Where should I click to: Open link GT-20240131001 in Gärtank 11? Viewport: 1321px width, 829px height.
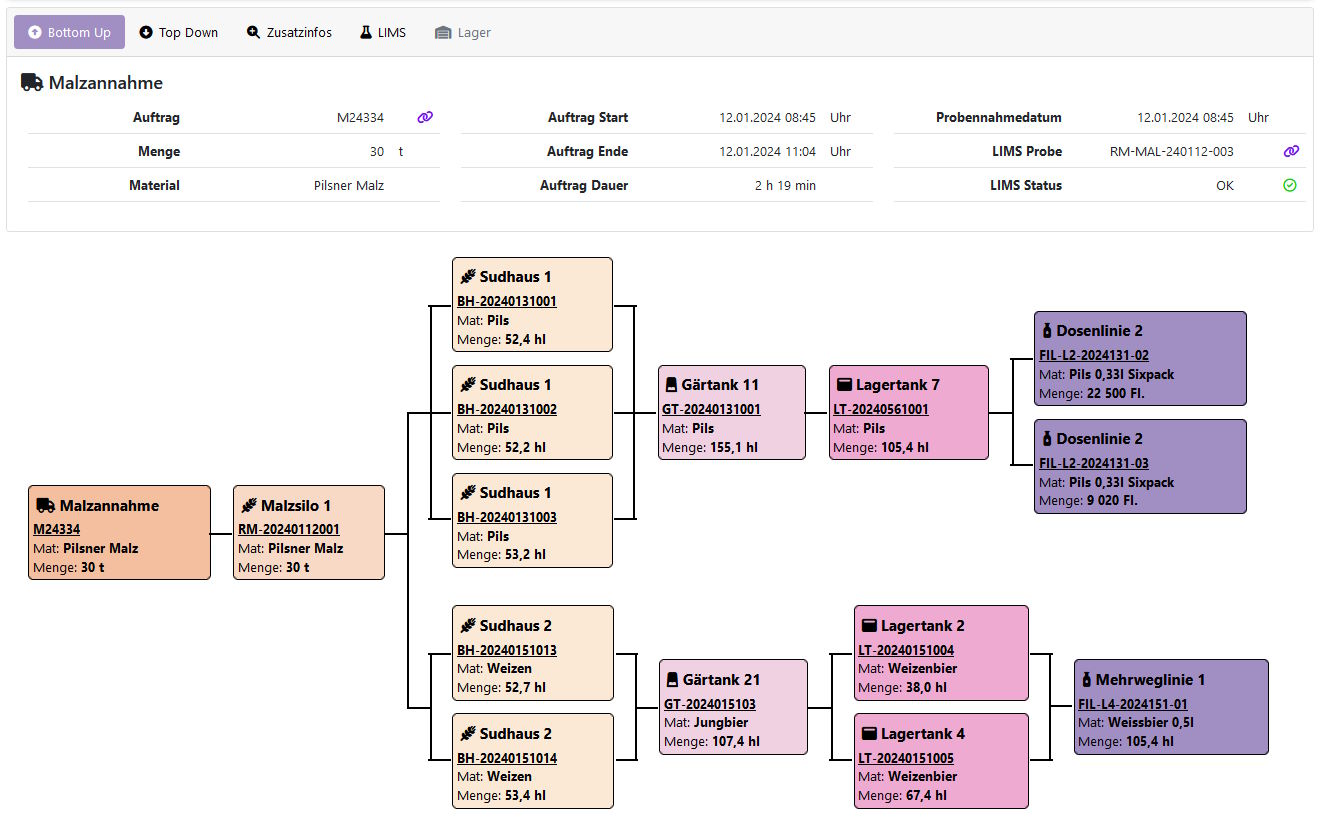(711, 410)
